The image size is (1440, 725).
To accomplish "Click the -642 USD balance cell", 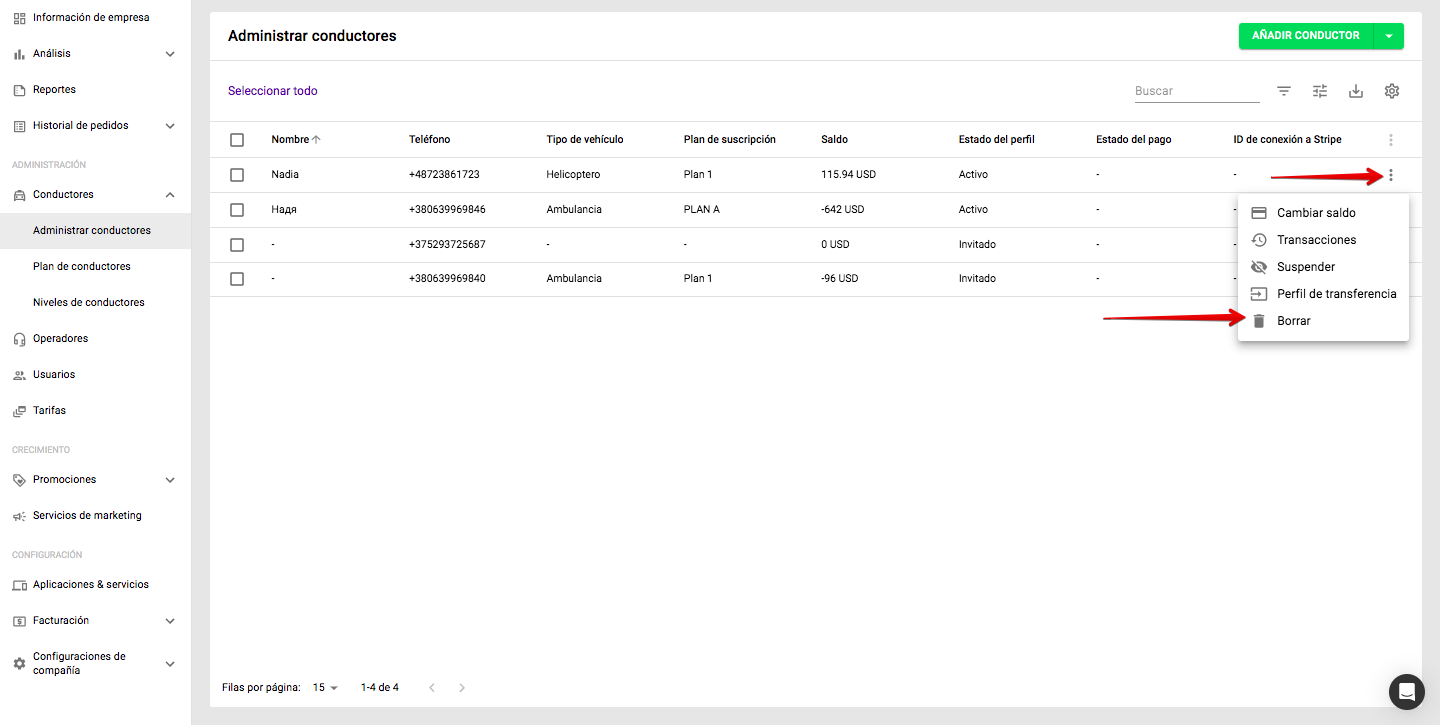I will click(842, 210).
